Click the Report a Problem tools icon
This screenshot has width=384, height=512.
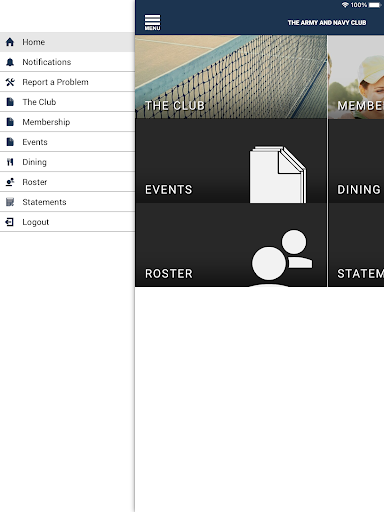(10, 82)
